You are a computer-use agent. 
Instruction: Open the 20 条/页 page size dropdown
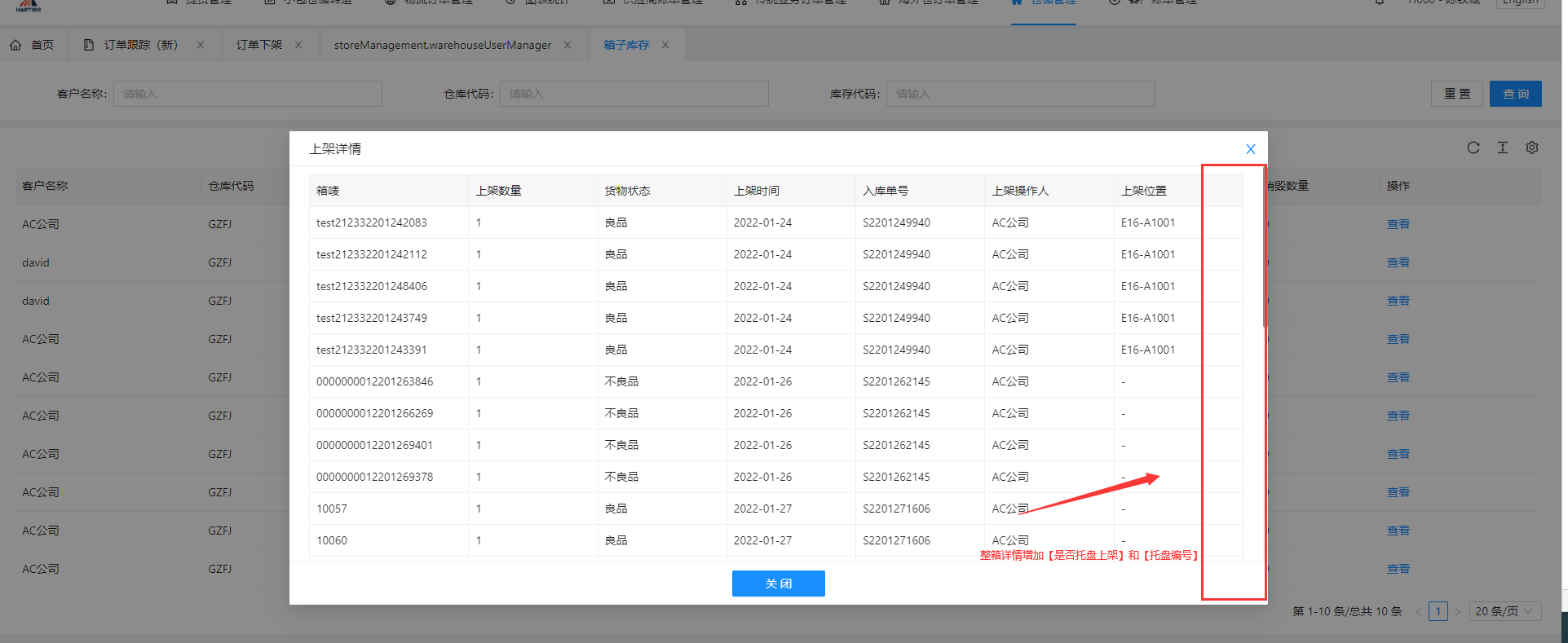(x=1504, y=611)
